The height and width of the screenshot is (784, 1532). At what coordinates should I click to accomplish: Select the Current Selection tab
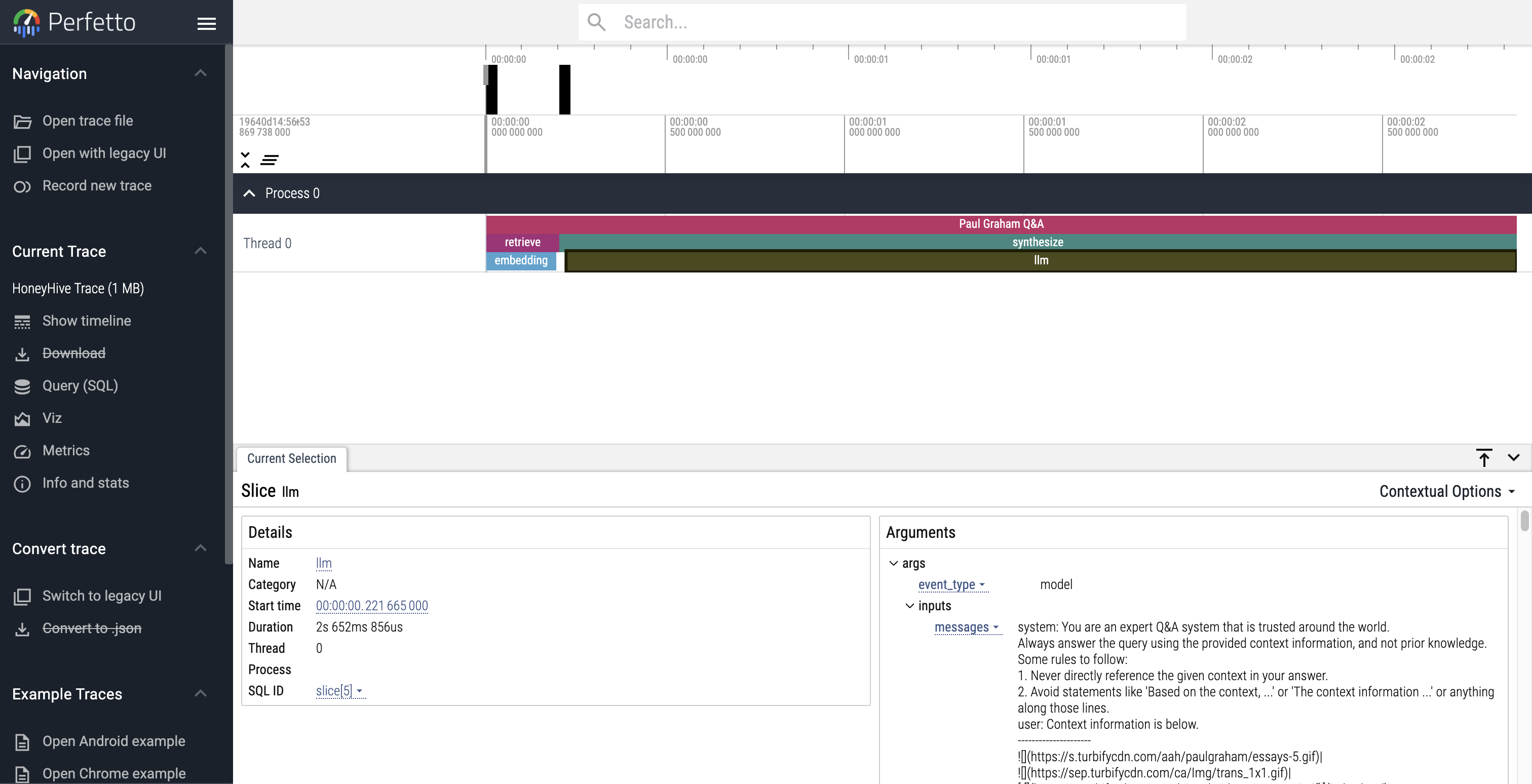[x=291, y=458]
